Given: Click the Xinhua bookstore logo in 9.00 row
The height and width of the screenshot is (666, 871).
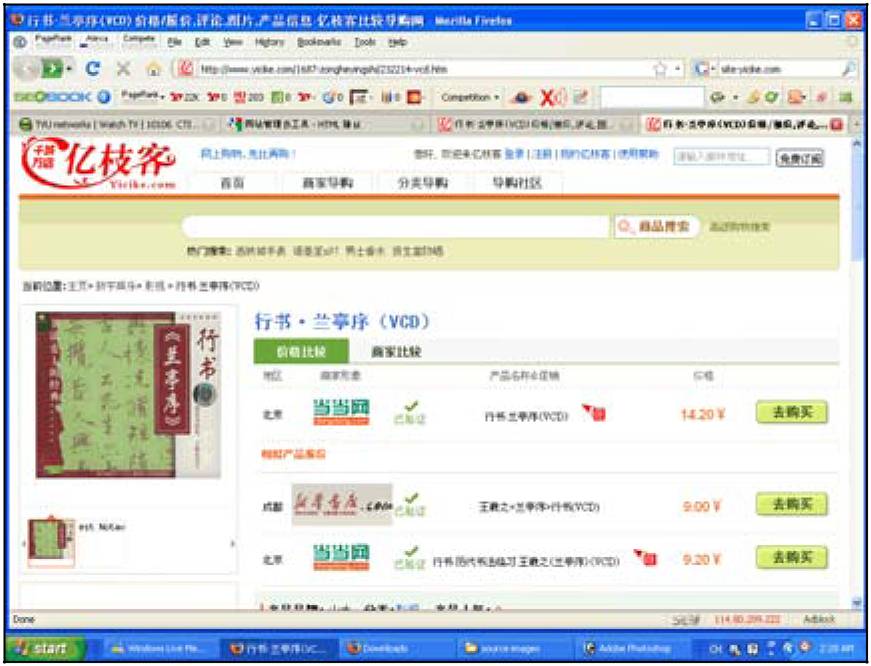Looking at the screenshot, I should click(x=342, y=504).
